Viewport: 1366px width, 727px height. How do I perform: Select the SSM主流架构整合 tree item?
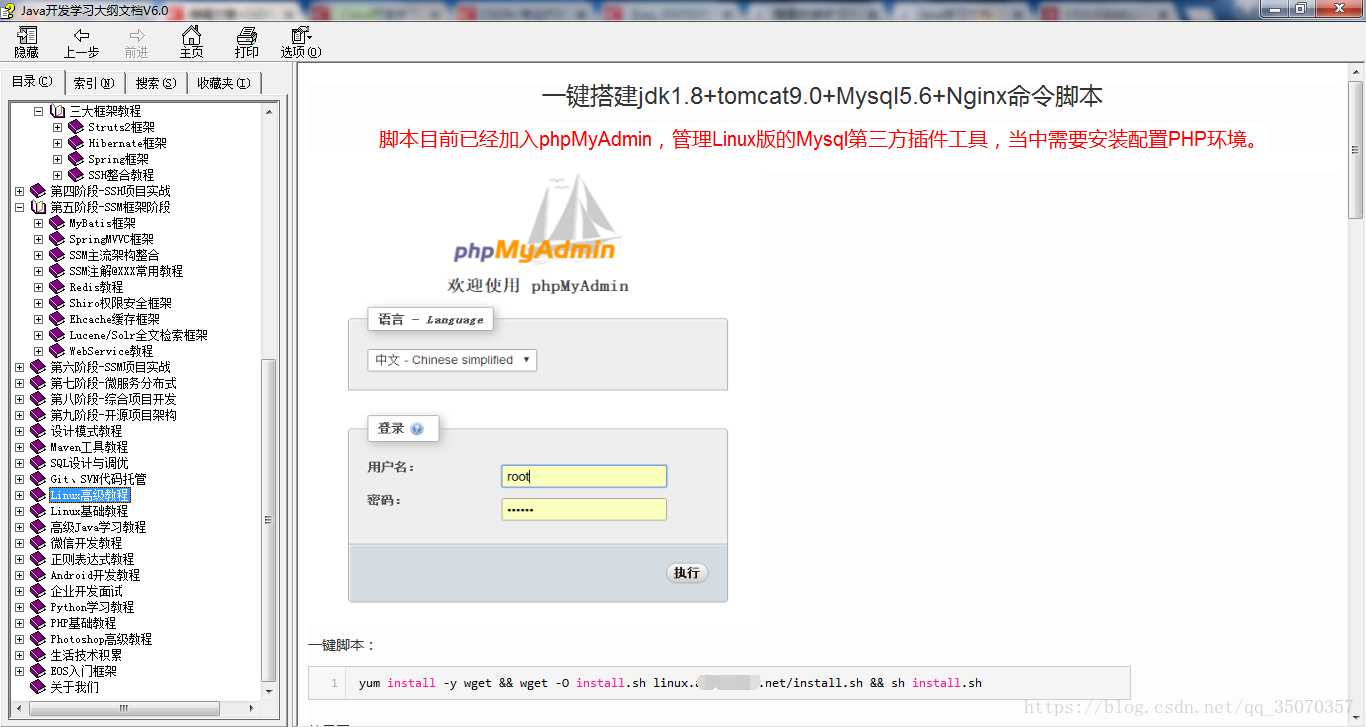point(114,255)
